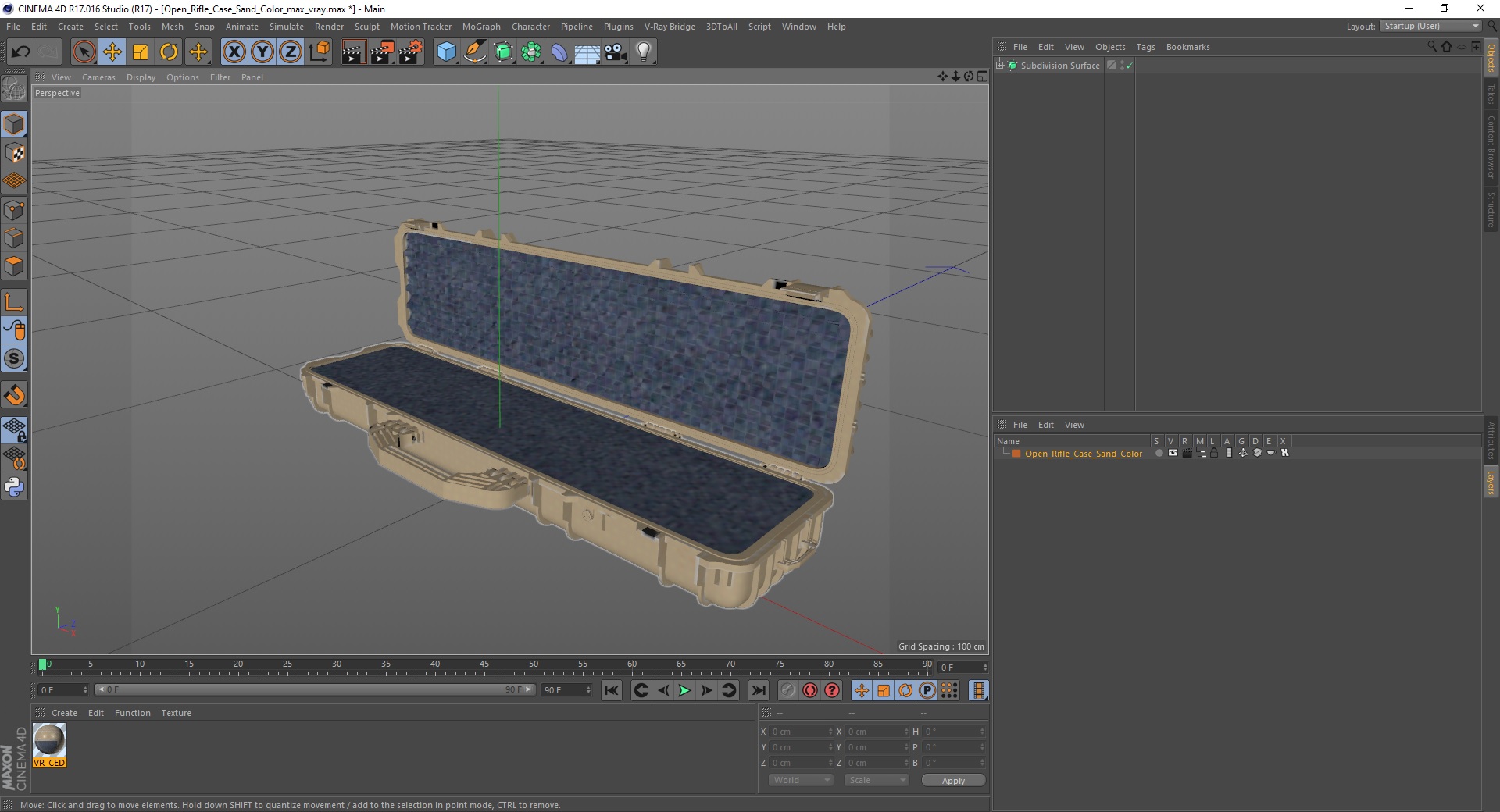Viewport: 1500px width, 812px height.
Task: Open the World coordinate dropdown
Action: point(801,780)
